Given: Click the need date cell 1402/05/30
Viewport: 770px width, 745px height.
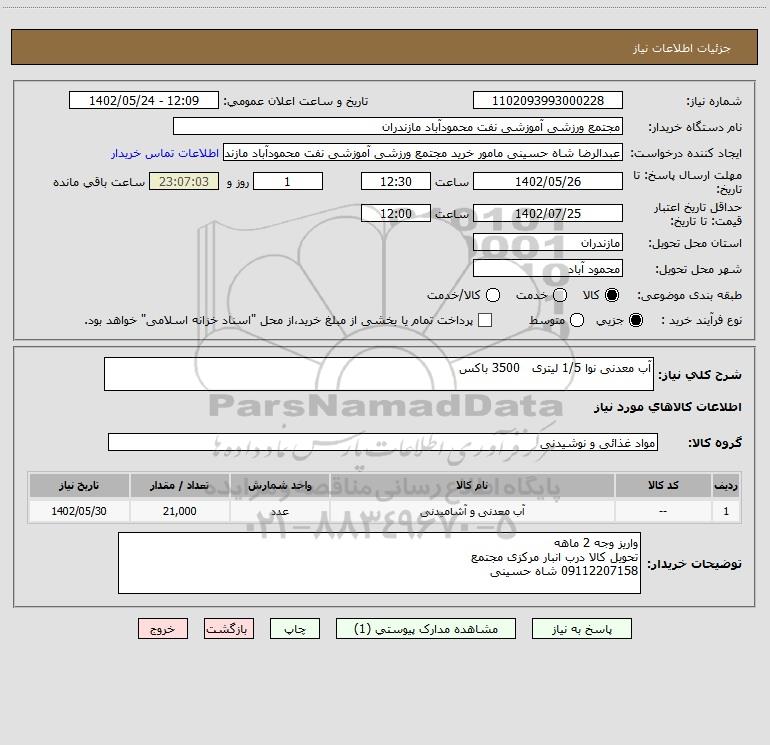Looking at the screenshot, I should coord(79,511).
